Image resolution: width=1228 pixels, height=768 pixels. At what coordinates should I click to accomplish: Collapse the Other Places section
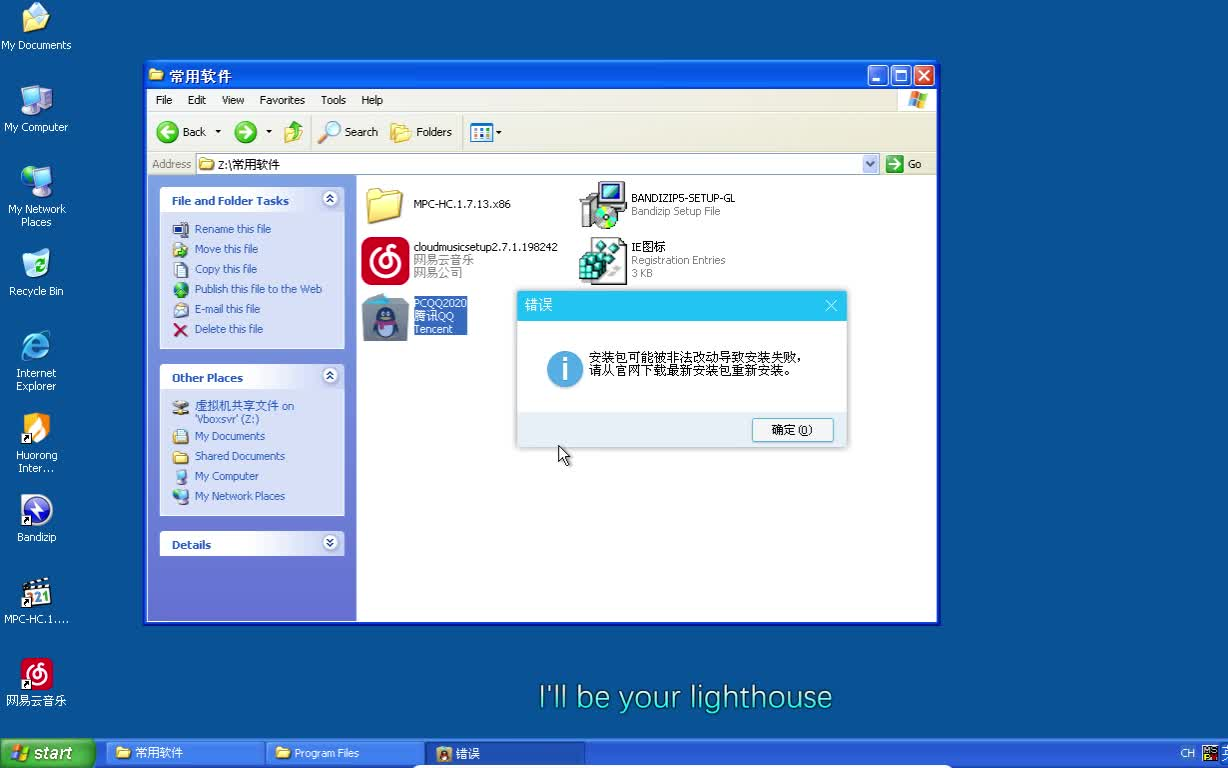point(330,375)
